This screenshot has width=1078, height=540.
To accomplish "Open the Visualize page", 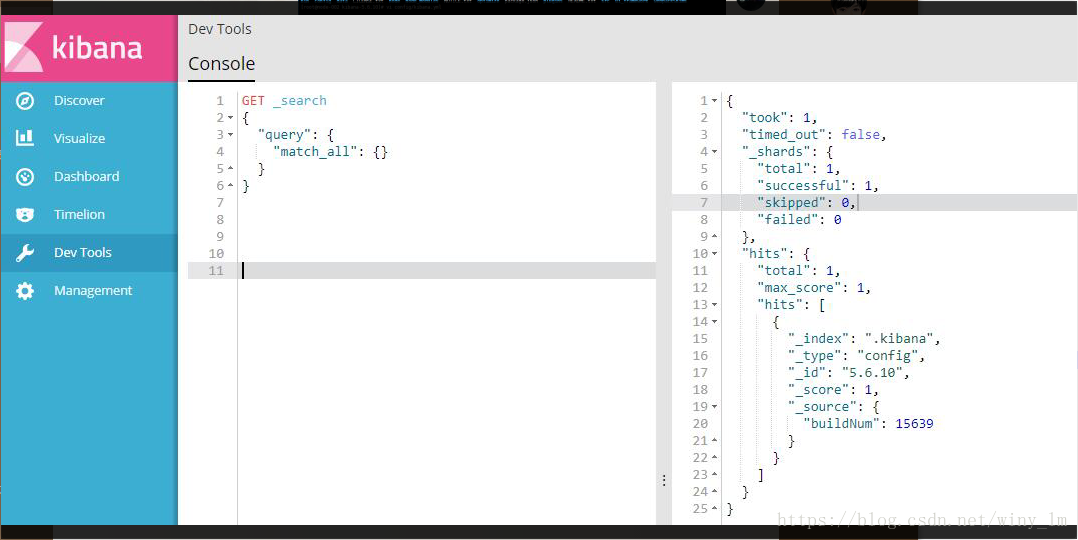I will coord(89,138).
